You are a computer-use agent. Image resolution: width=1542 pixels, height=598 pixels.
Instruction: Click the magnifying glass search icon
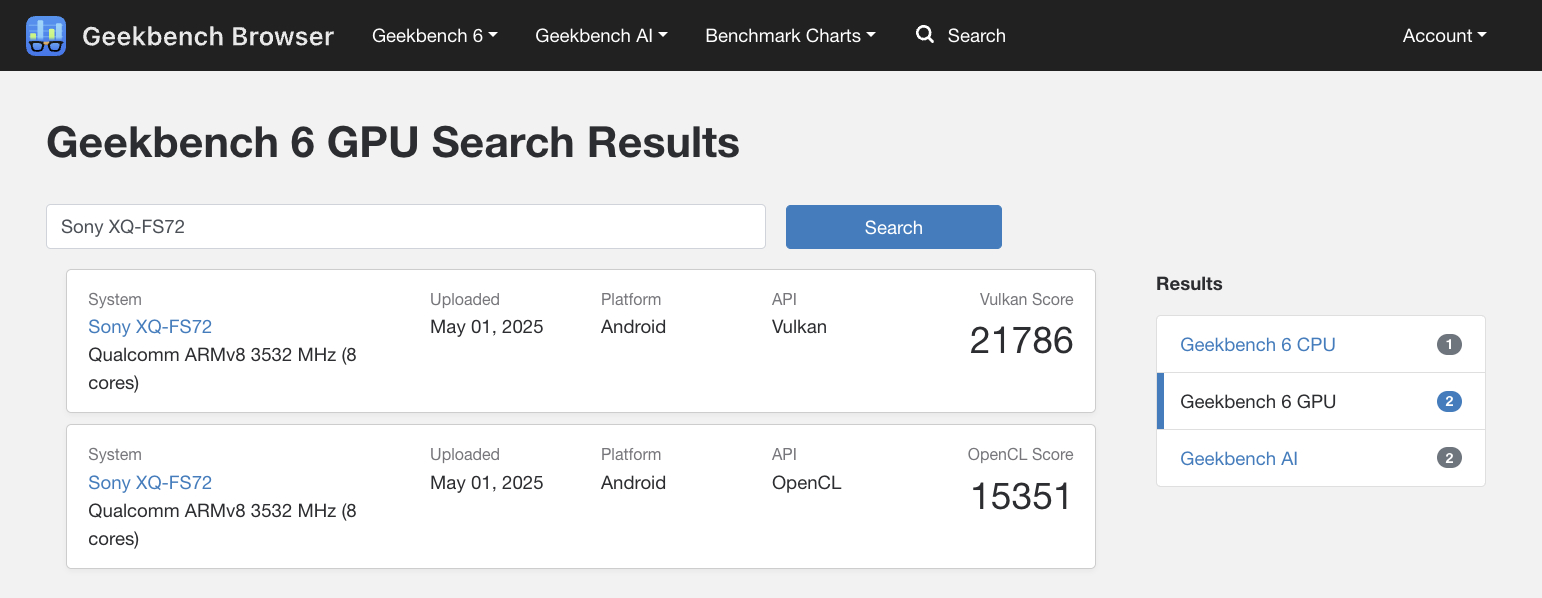pyautogui.click(x=925, y=35)
